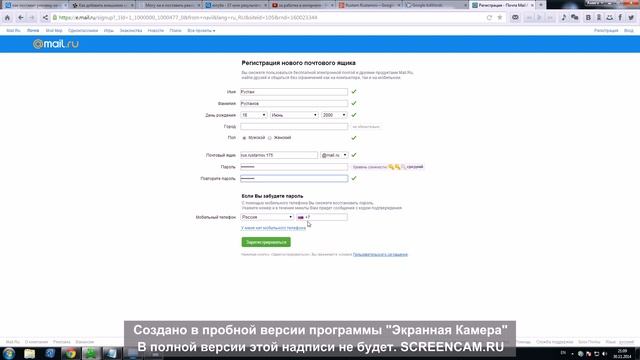Open Одноклассники in the top navigation

[x=83, y=31]
